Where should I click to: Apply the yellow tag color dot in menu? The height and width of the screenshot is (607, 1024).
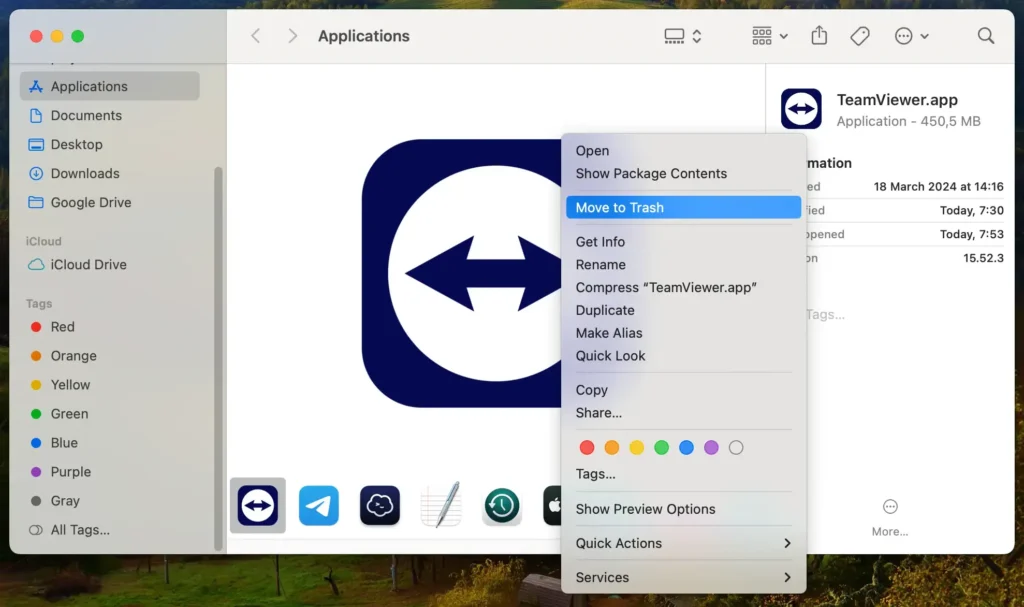tap(636, 448)
